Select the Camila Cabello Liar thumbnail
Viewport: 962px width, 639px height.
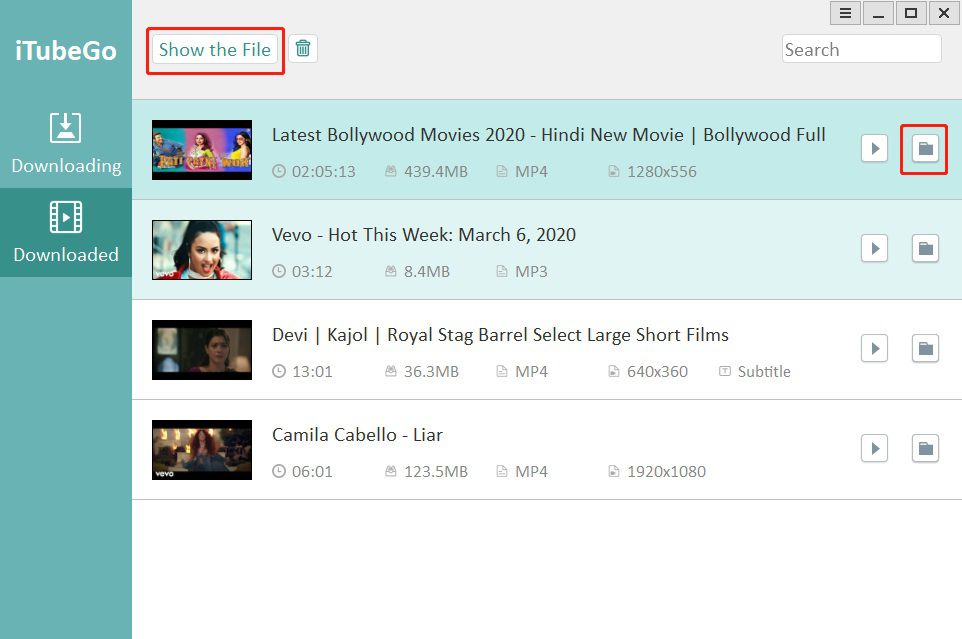202,450
